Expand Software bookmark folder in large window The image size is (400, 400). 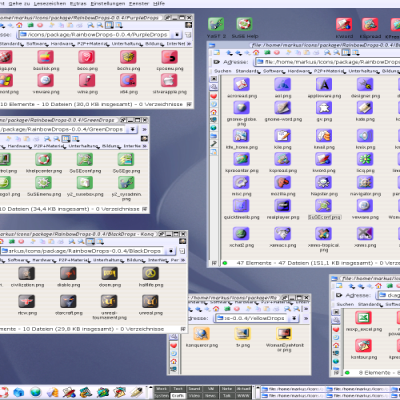point(275,71)
